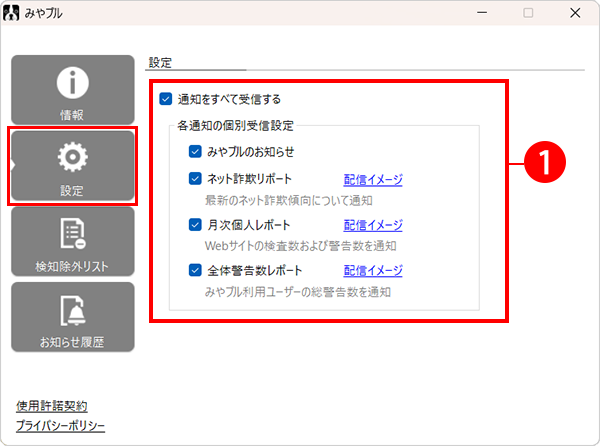Toggle 通知をすべて受信する checkbox
This screenshot has width=600, height=446.
tap(165, 99)
